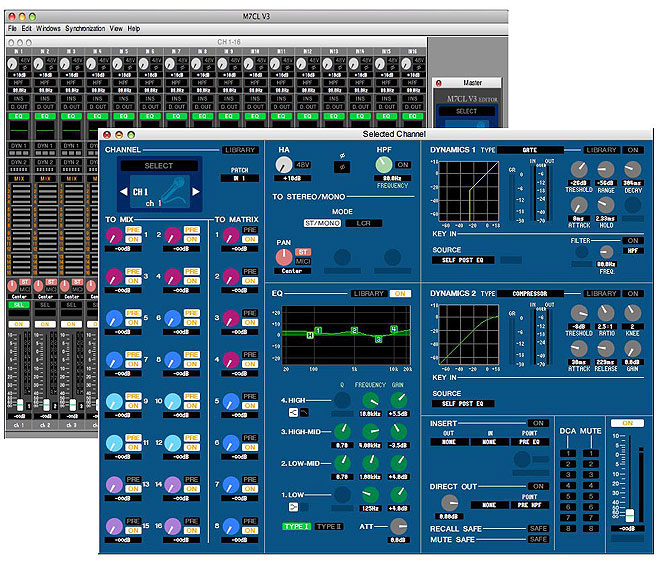Open the Help menu
The width and height of the screenshot is (660, 563).
(133, 28)
